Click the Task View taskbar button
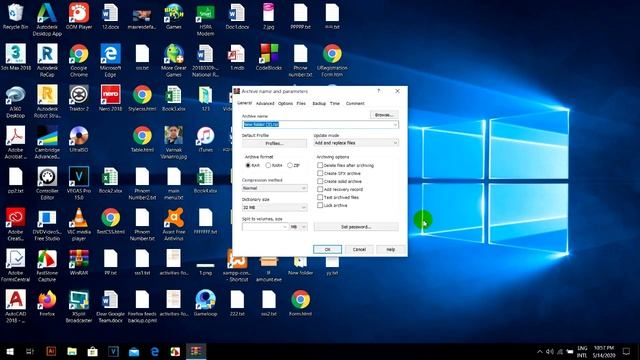640x360 pixels. point(30,351)
